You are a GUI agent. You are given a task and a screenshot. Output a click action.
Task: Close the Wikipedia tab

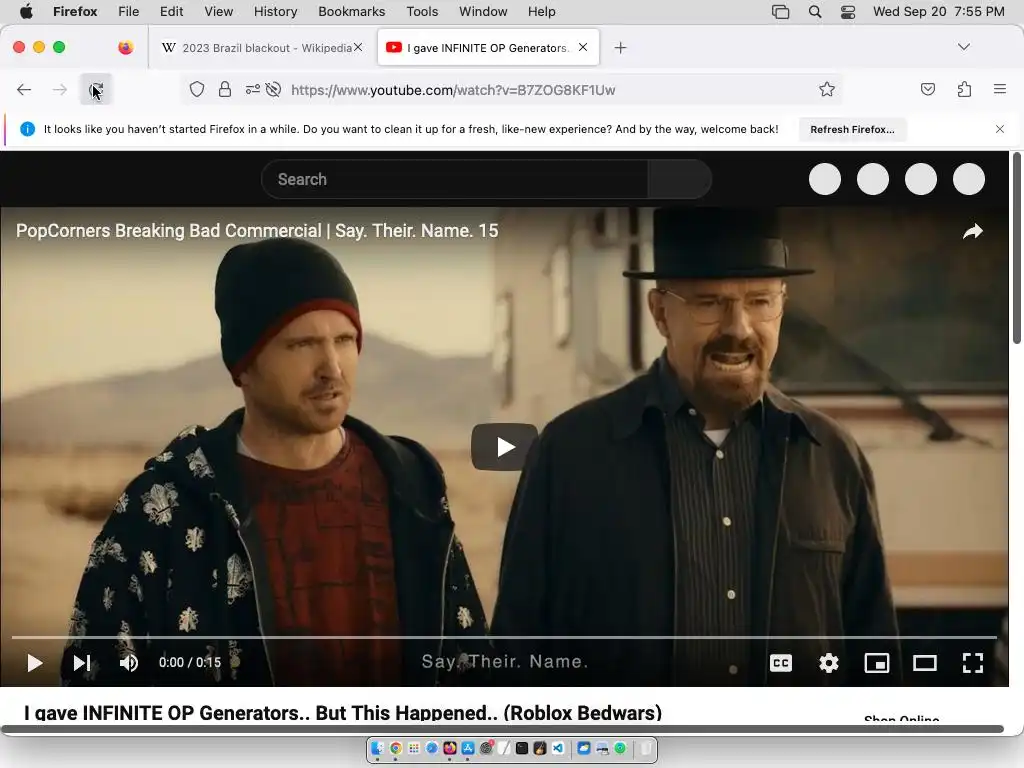pos(358,47)
